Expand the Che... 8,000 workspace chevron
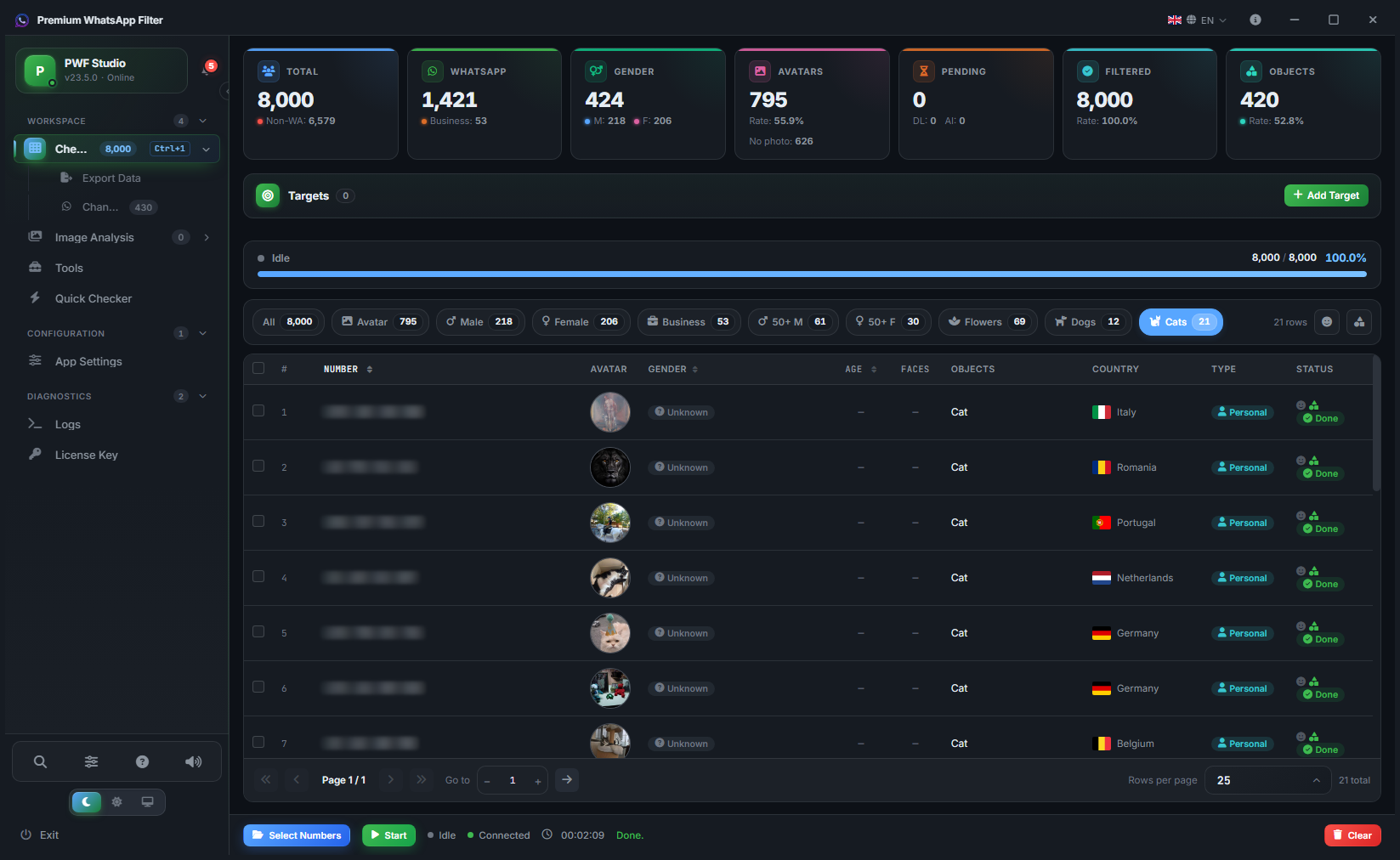Screen dimensions: 1400x860 [206, 149]
